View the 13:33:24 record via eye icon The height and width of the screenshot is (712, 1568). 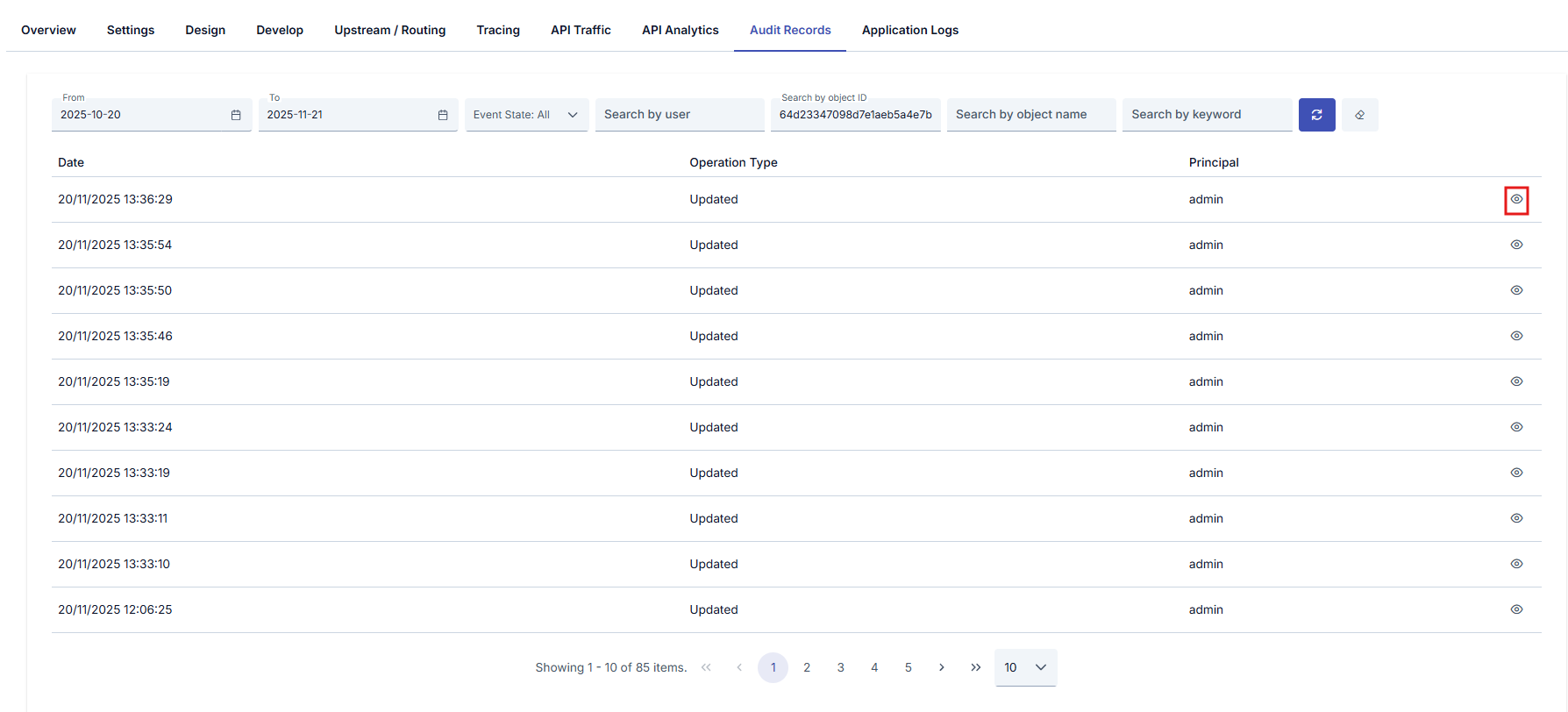pos(1516,427)
